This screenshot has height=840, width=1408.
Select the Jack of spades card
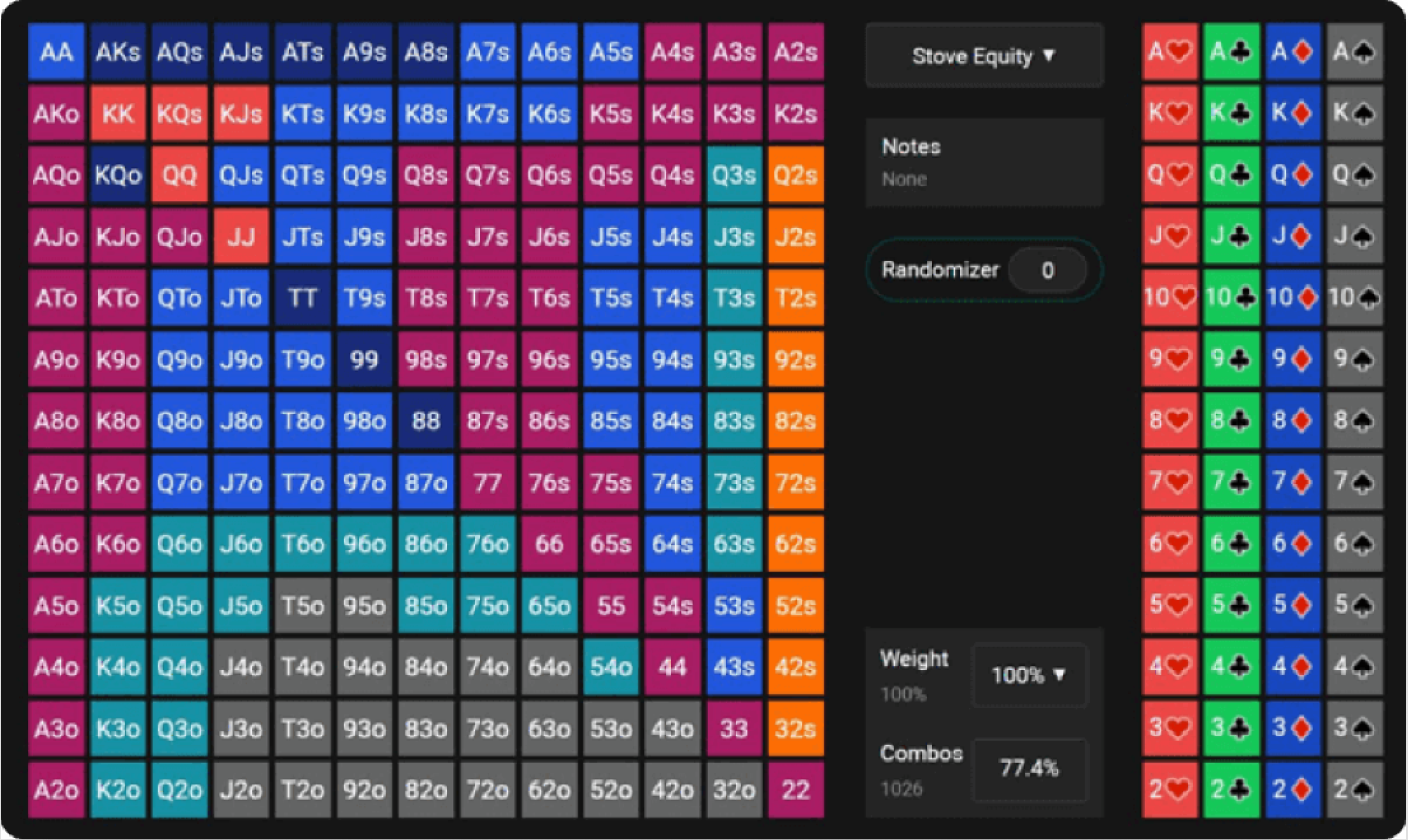[x=1355, y=237]
